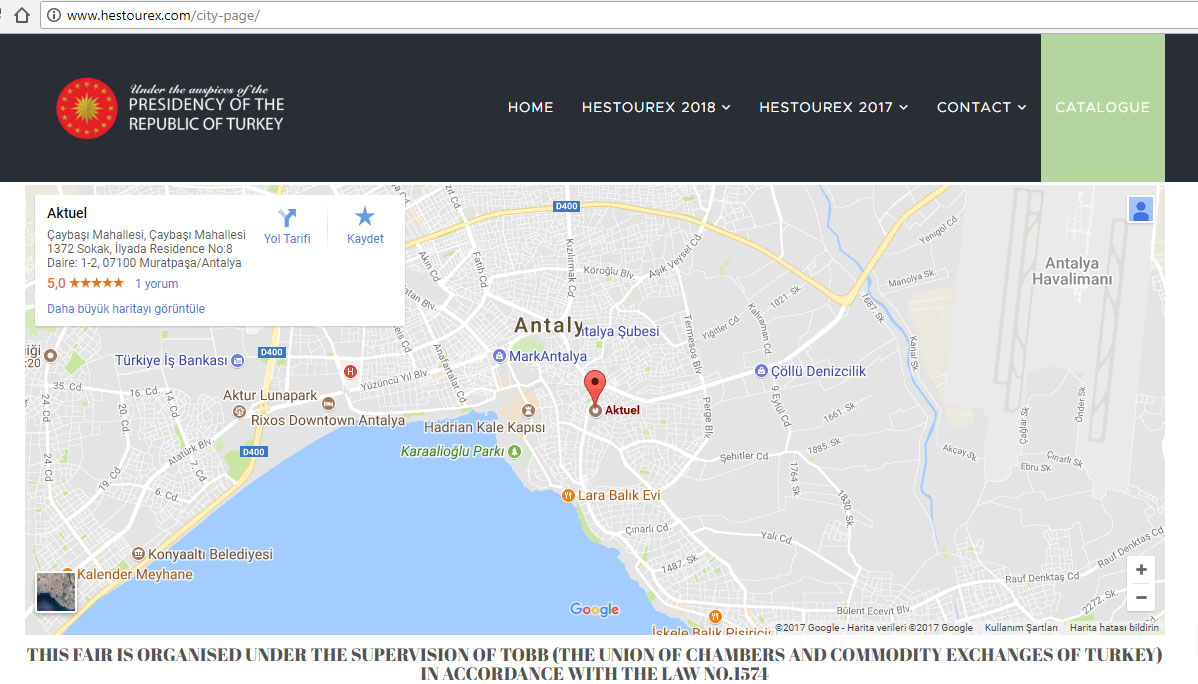This screenshot has height=684, width=1198.
Task: Click the 5,0 star rating in info card
Action: point(85,284)
